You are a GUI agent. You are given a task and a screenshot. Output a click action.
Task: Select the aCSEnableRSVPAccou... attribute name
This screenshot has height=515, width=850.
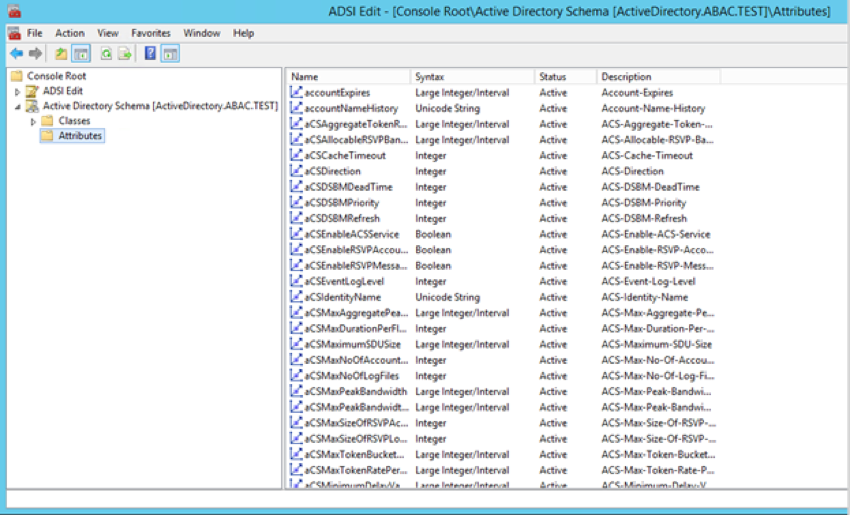pos(356,249)
